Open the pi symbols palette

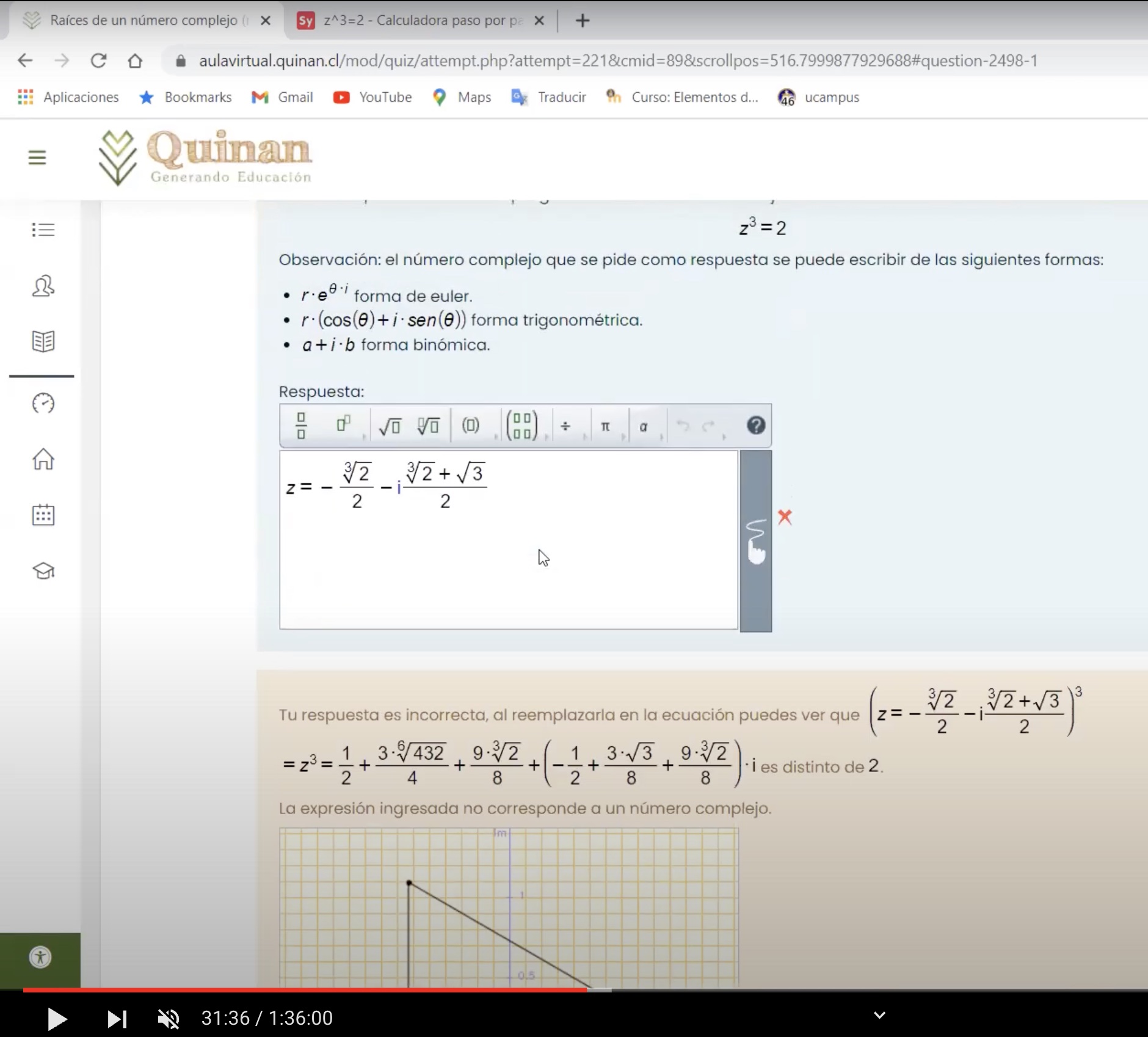(605, 426)
